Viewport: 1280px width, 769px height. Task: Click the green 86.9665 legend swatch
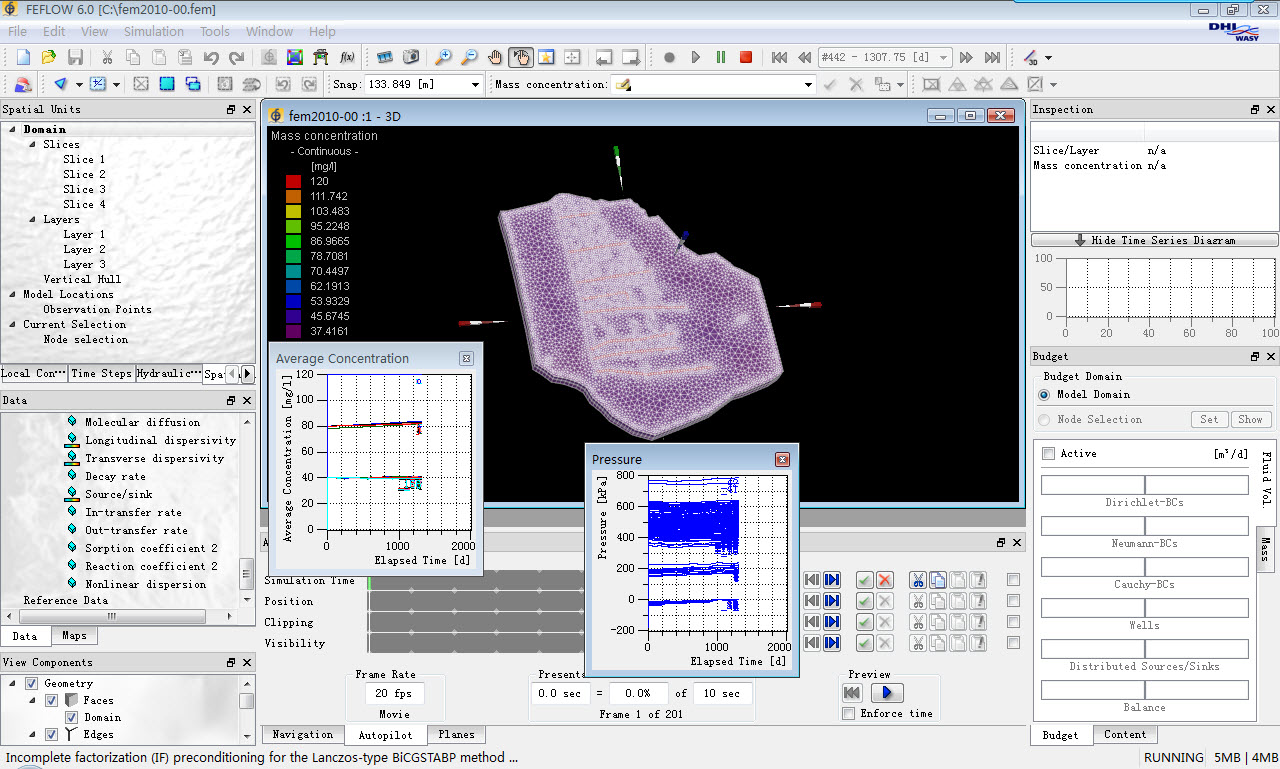point(294,241)
